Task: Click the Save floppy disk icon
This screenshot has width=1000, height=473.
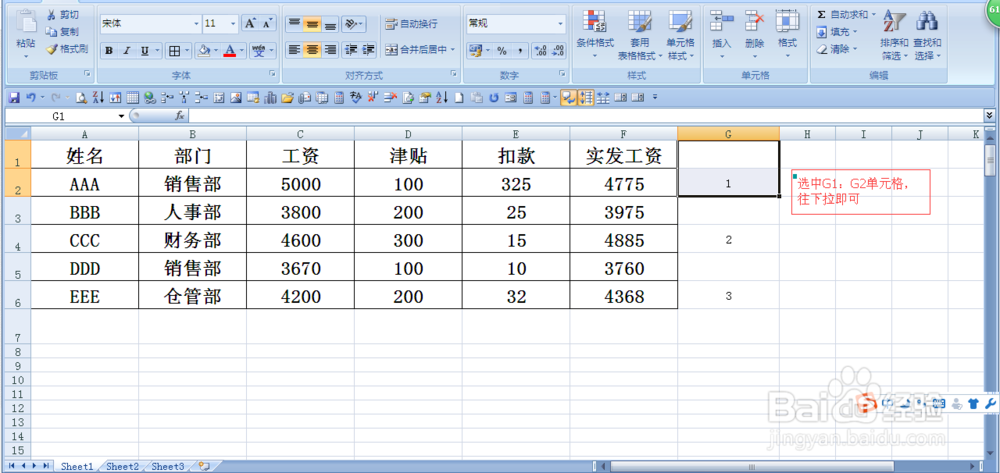Action: [x=14, y=98]
